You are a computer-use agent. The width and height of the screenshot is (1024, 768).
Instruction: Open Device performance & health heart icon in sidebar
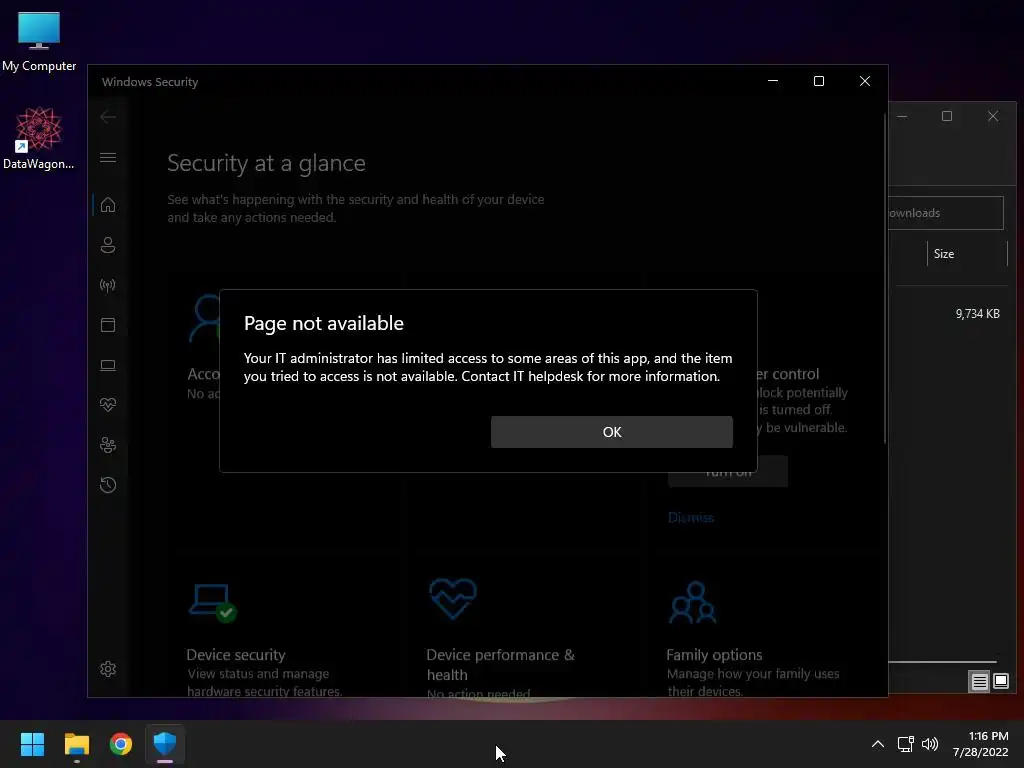click(x=108, y=405)
